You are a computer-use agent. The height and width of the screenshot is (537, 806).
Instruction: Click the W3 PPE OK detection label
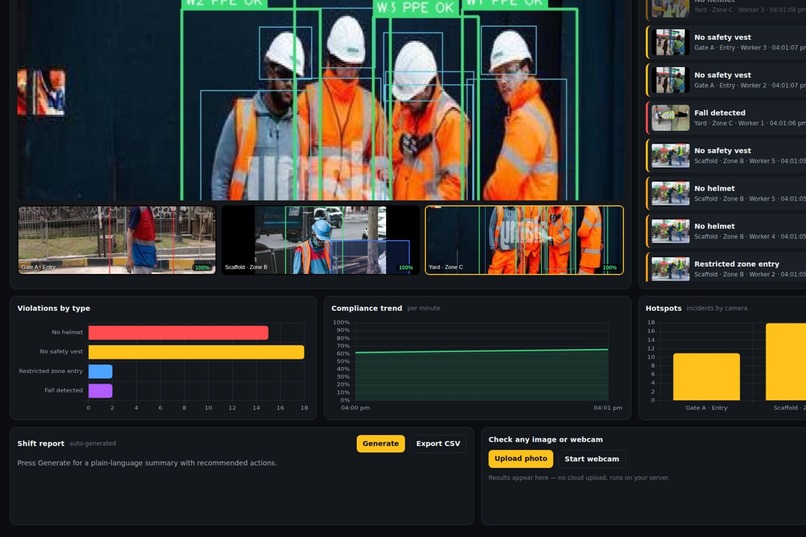415,8
